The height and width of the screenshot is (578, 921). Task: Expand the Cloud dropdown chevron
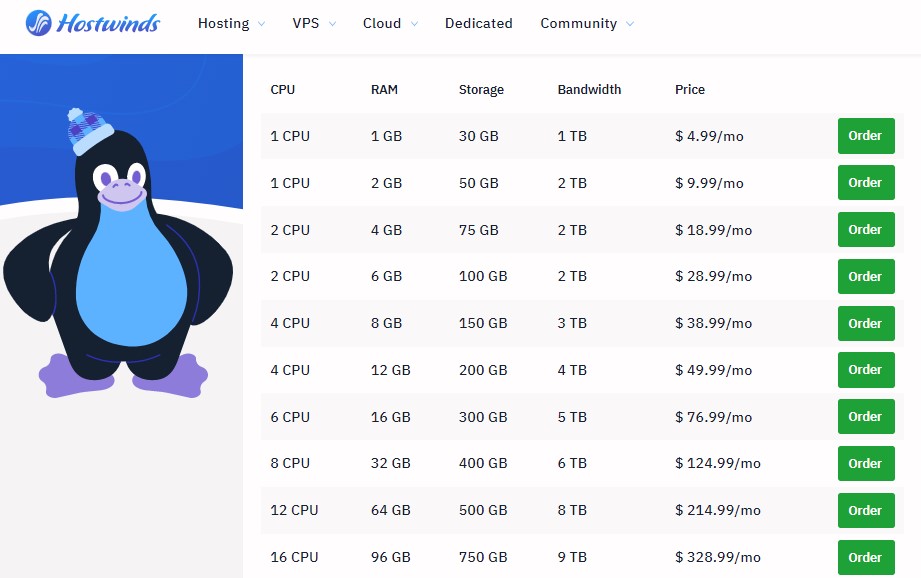coord(414,24)
